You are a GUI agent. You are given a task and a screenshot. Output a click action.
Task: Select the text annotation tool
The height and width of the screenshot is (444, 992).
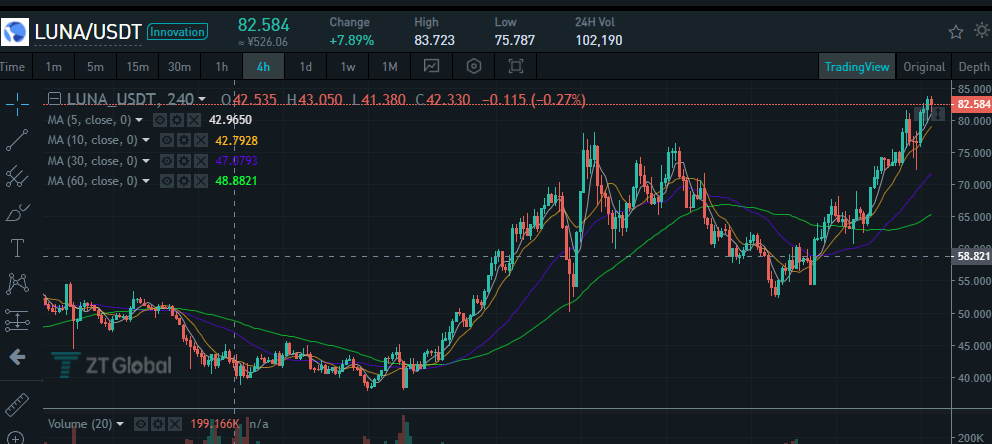17,249
